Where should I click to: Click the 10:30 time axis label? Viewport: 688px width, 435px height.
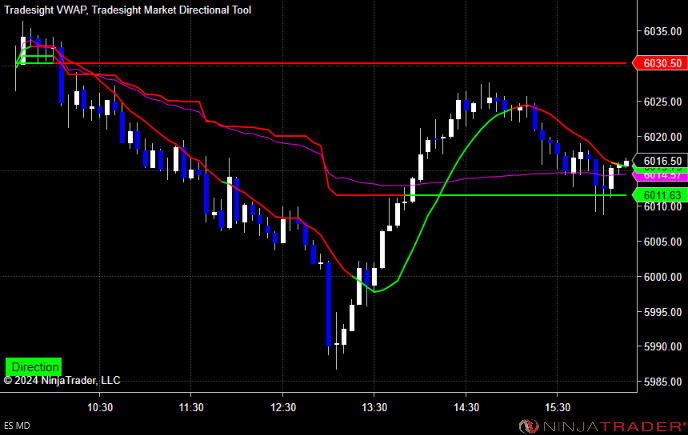pyautogui.click(x=100, y=407)
